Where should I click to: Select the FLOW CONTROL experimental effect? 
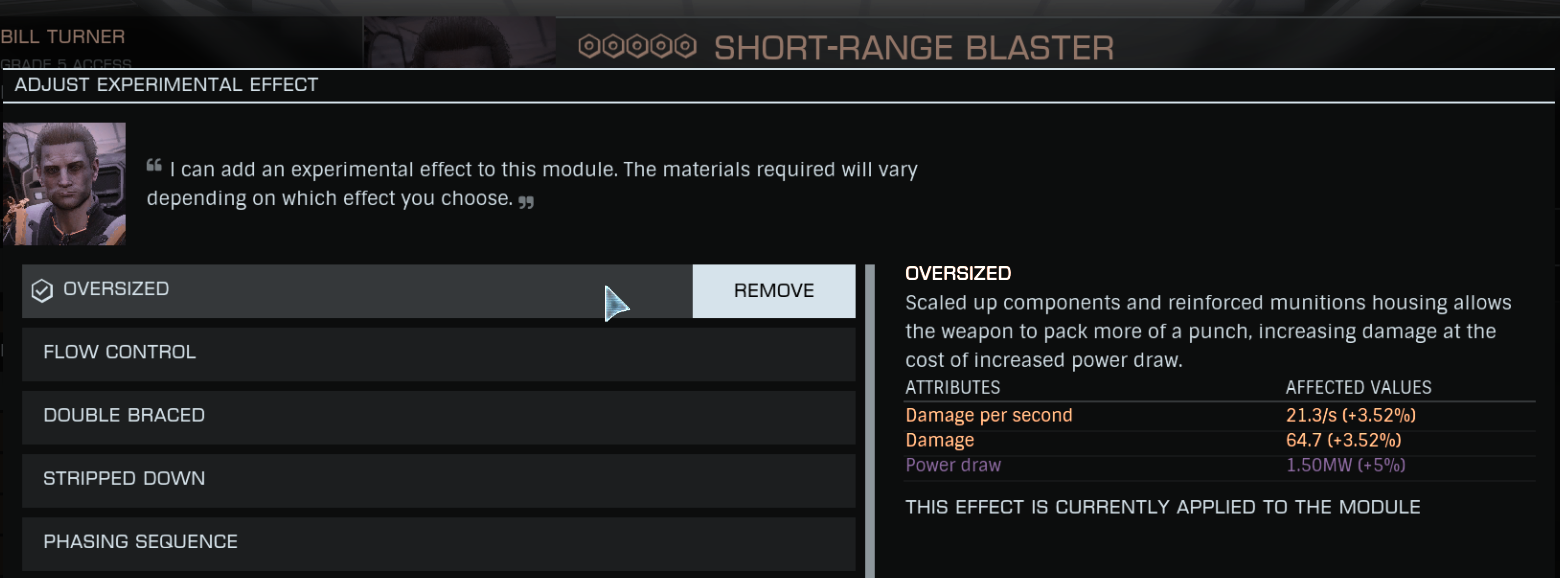coord(439,354)
